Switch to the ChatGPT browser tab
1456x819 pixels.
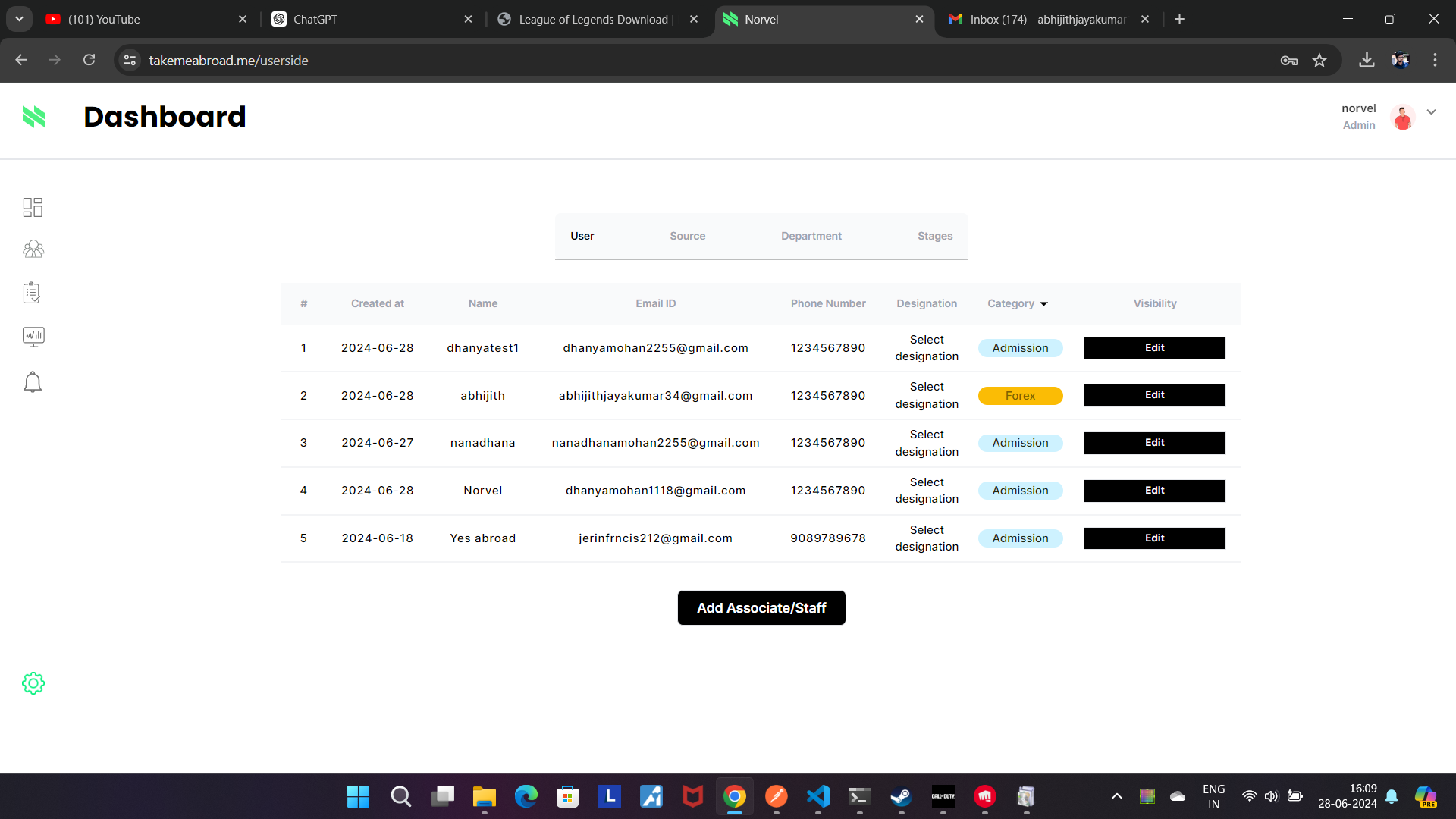[372, 20]
